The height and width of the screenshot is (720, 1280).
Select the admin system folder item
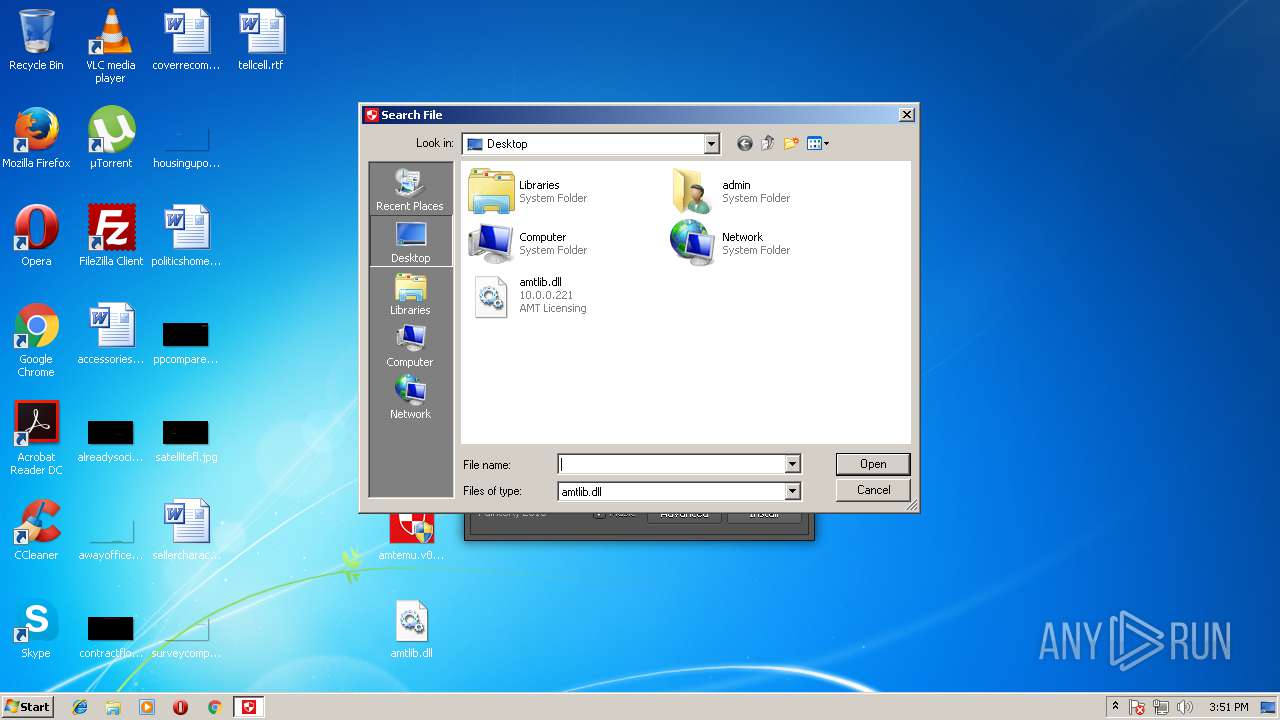click(733, 191)
